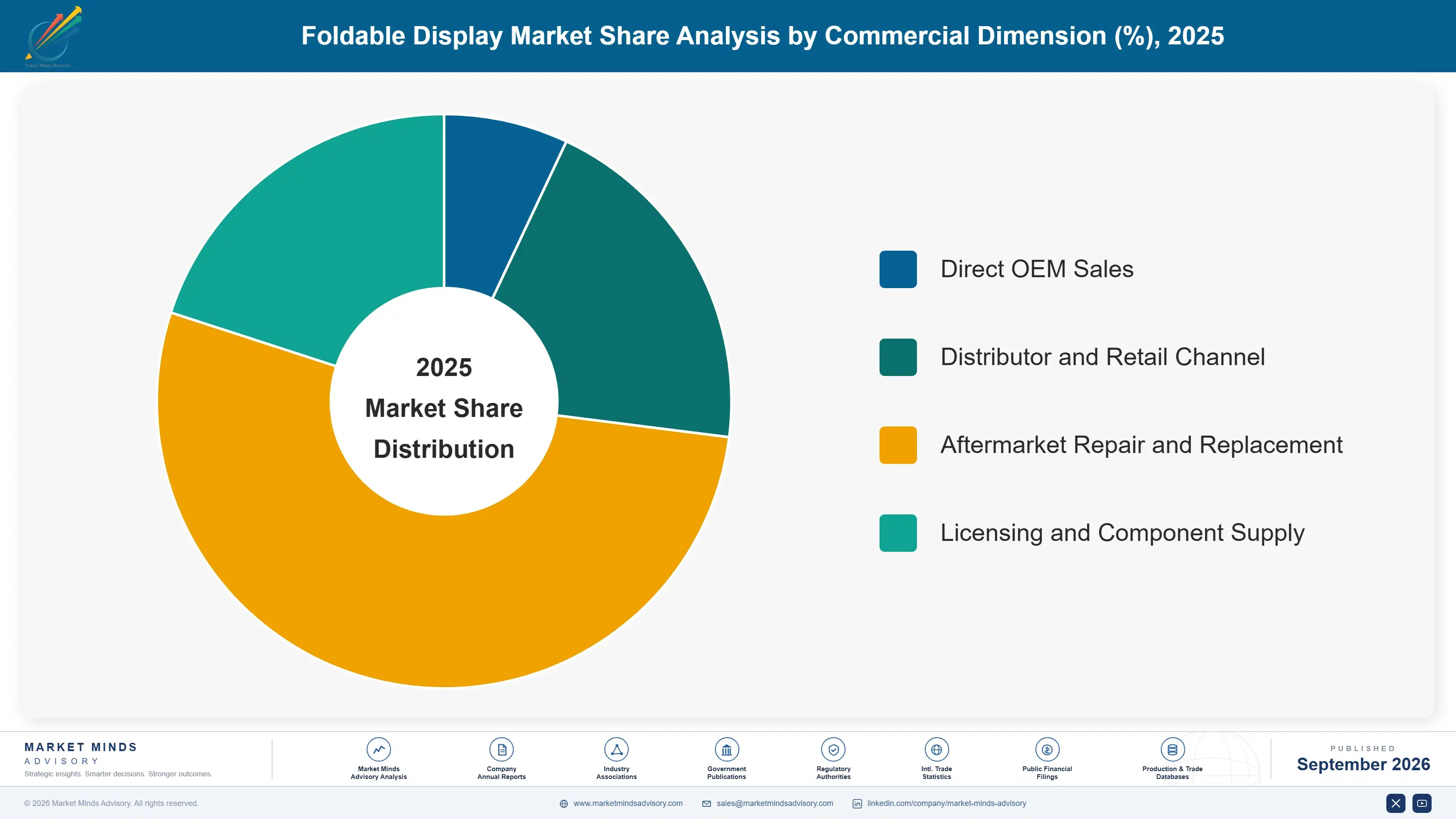Click 'MARKET MINDS' footer brand name
Screen dimensions: 1456x819
(81, 747)
